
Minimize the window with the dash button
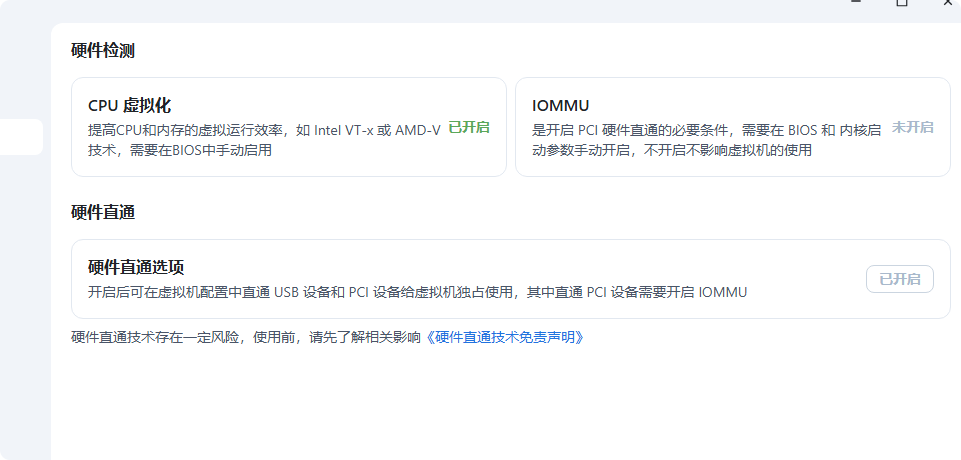click(x=856, y=2)
